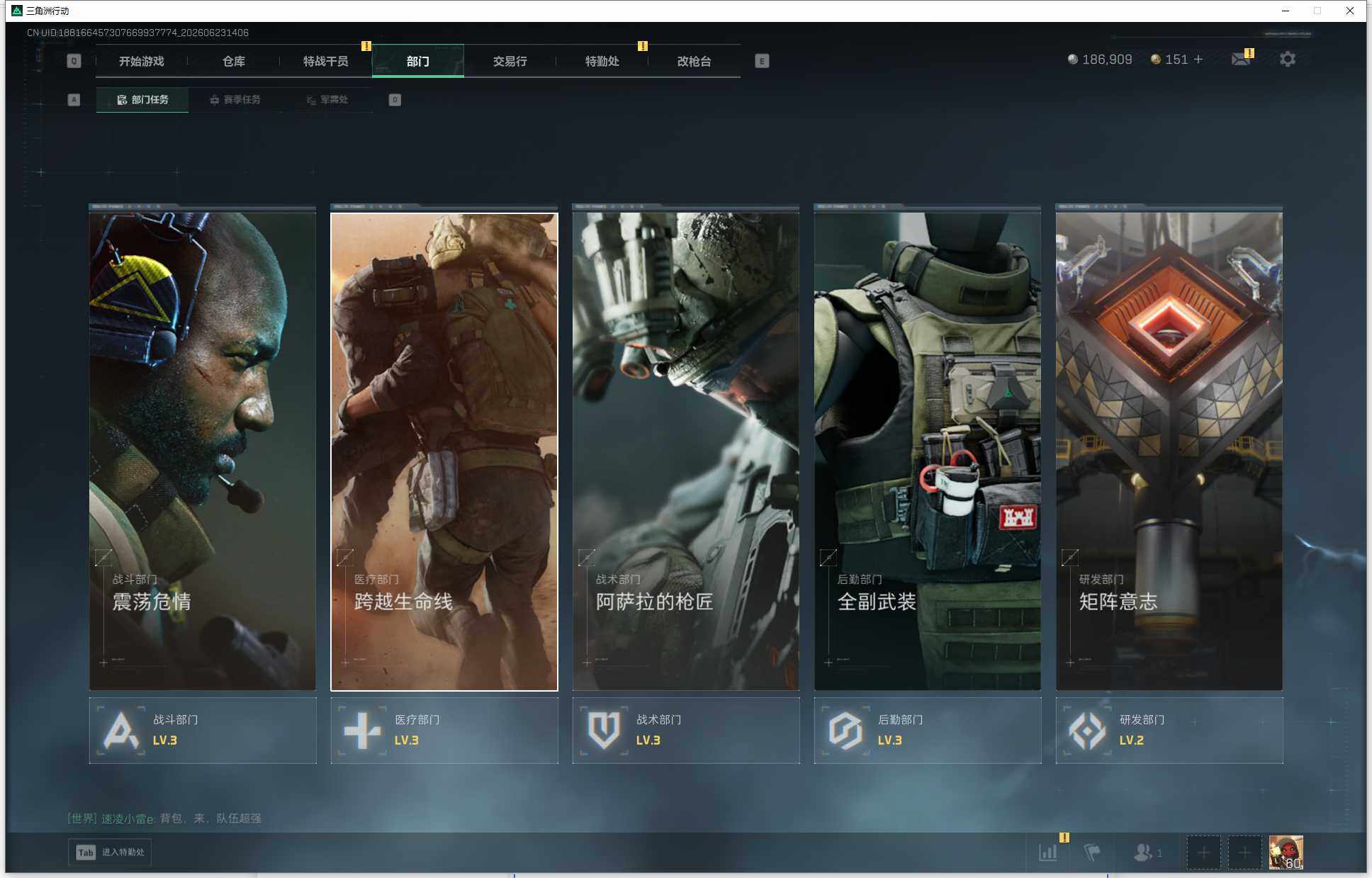Image resolution: width=1372 pixels, height=878 pixels.
Task: Click the 战术部门 label in the level panel
Action: click(659, 720)
